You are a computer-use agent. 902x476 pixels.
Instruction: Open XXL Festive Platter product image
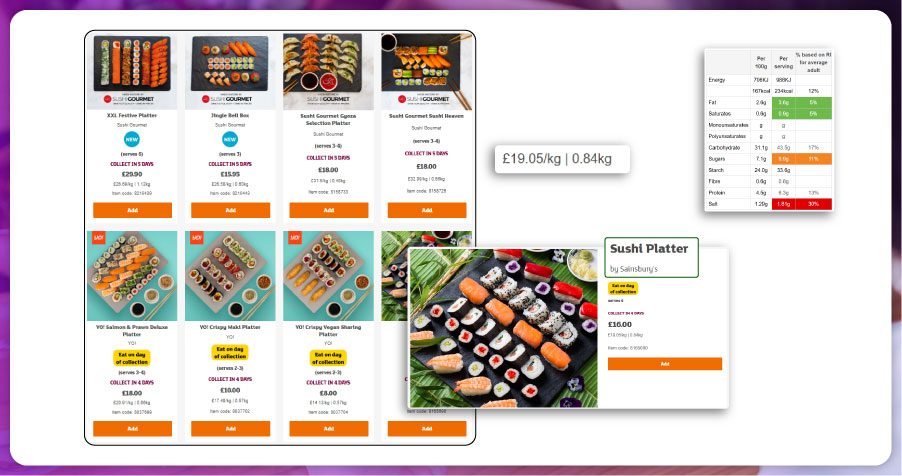click(132, 71)
